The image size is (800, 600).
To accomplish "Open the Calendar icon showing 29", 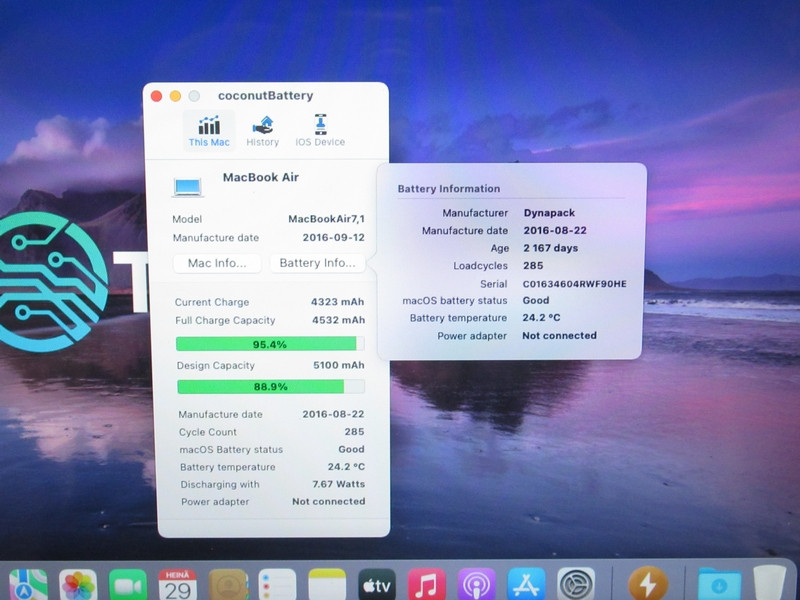I will coord(178,585).
